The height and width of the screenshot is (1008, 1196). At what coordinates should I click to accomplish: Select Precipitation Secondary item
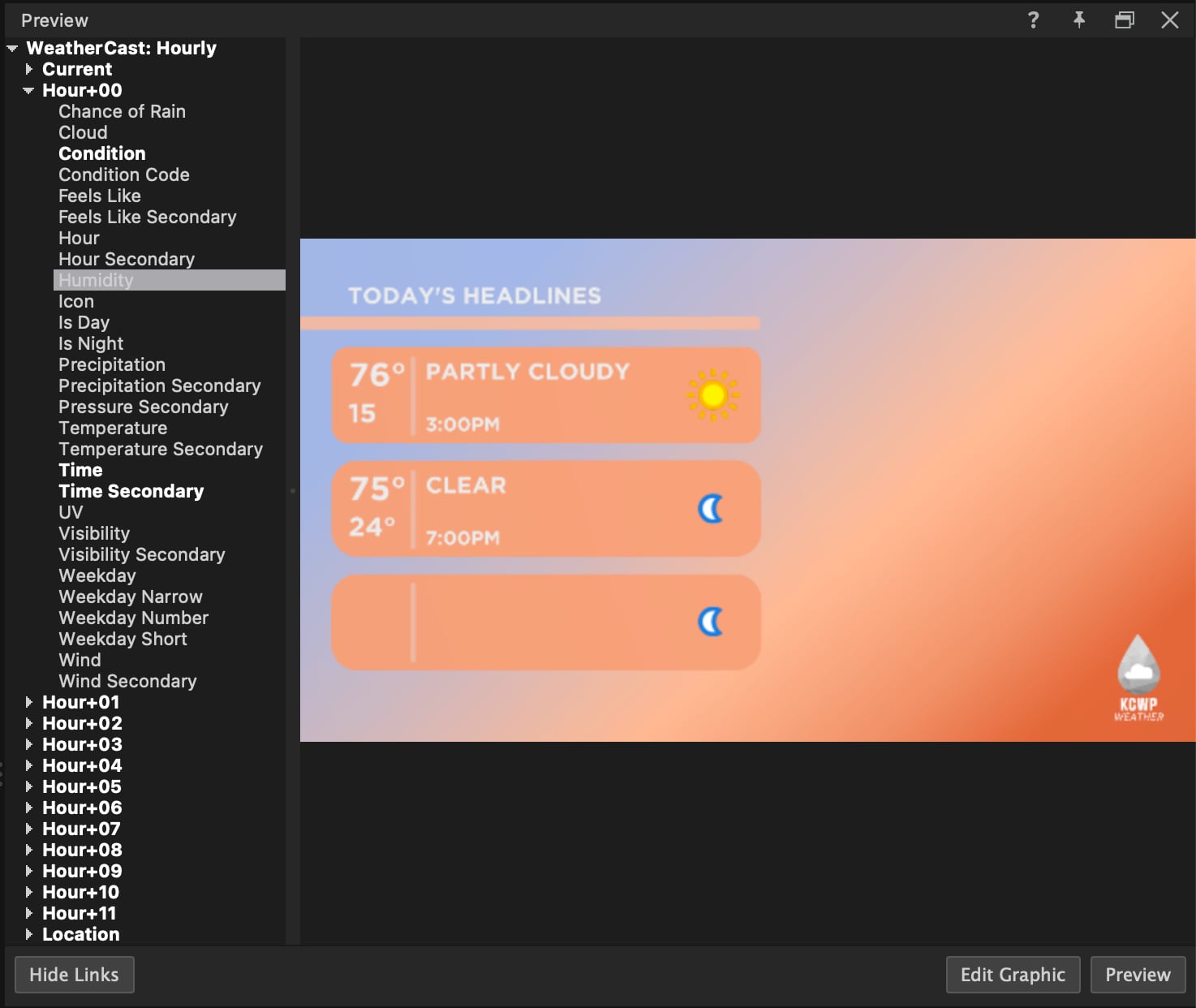pos(160,386)
